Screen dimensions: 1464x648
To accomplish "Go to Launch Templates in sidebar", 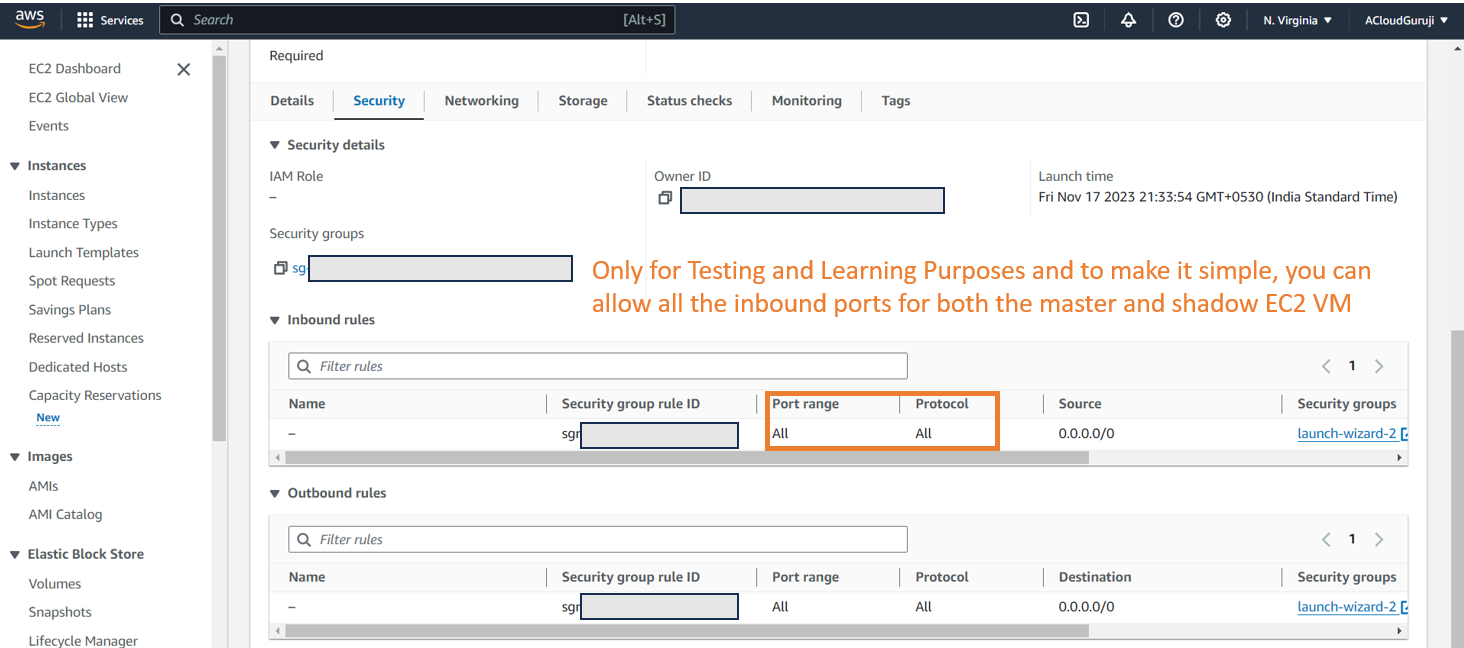I will coord(83,253).
